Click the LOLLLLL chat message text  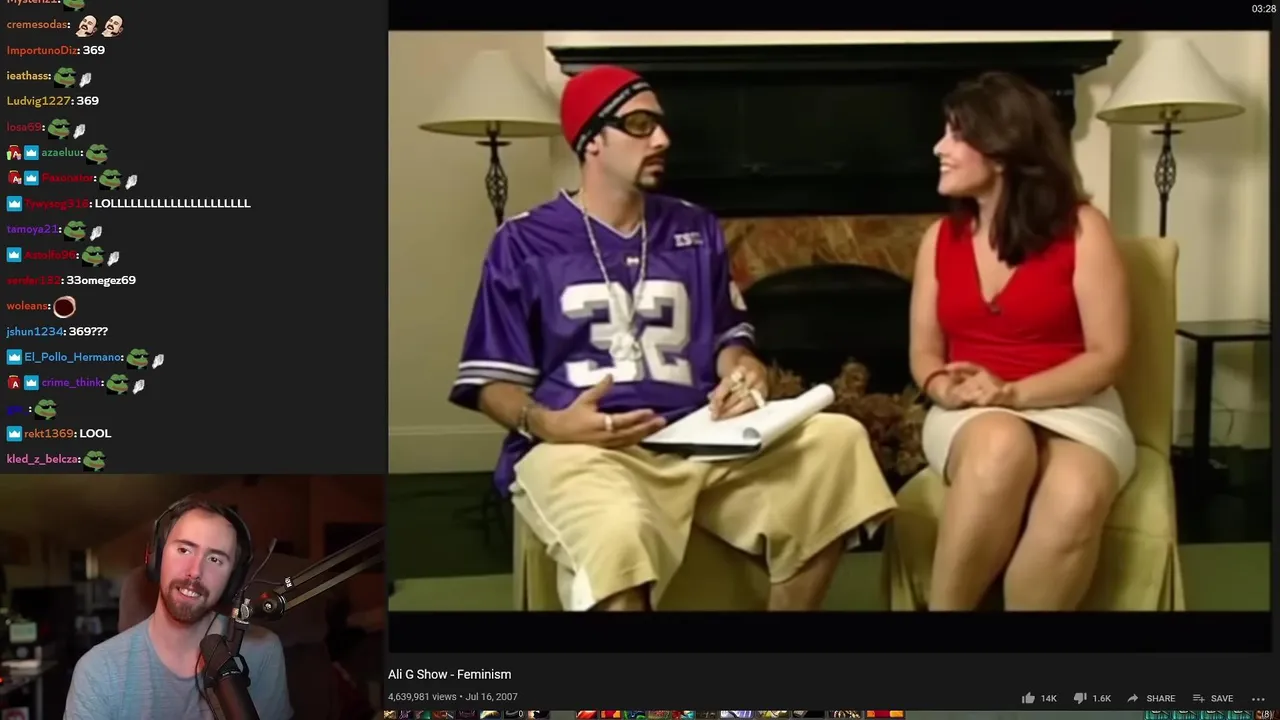click(x=172, y=204)
